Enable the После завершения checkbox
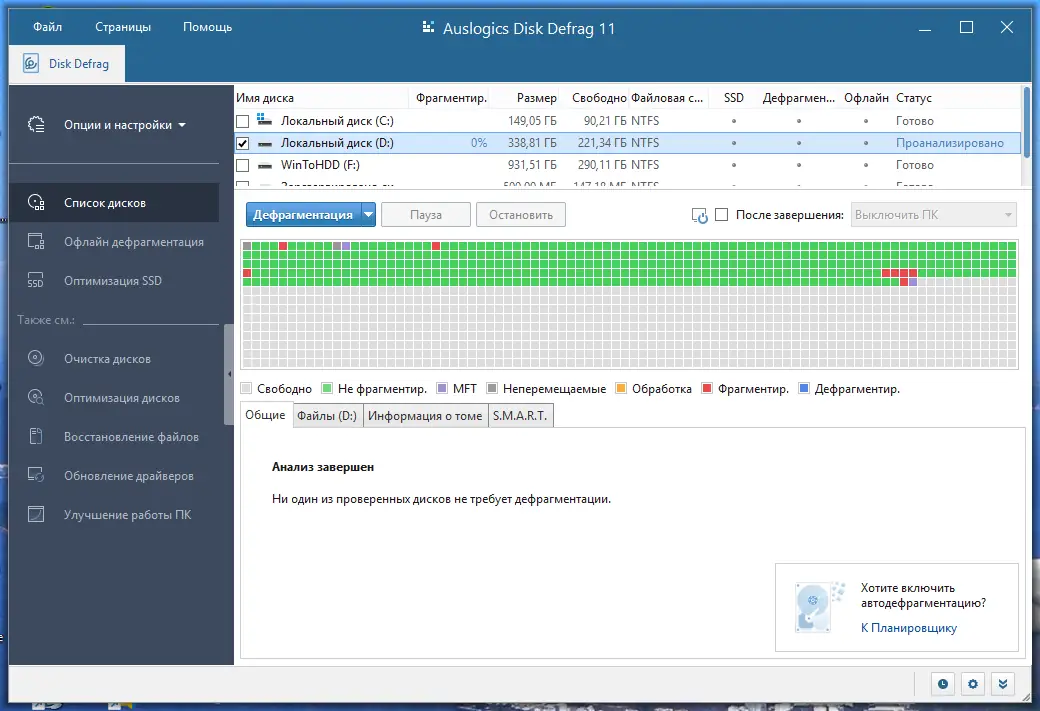 tap(722, 215)
